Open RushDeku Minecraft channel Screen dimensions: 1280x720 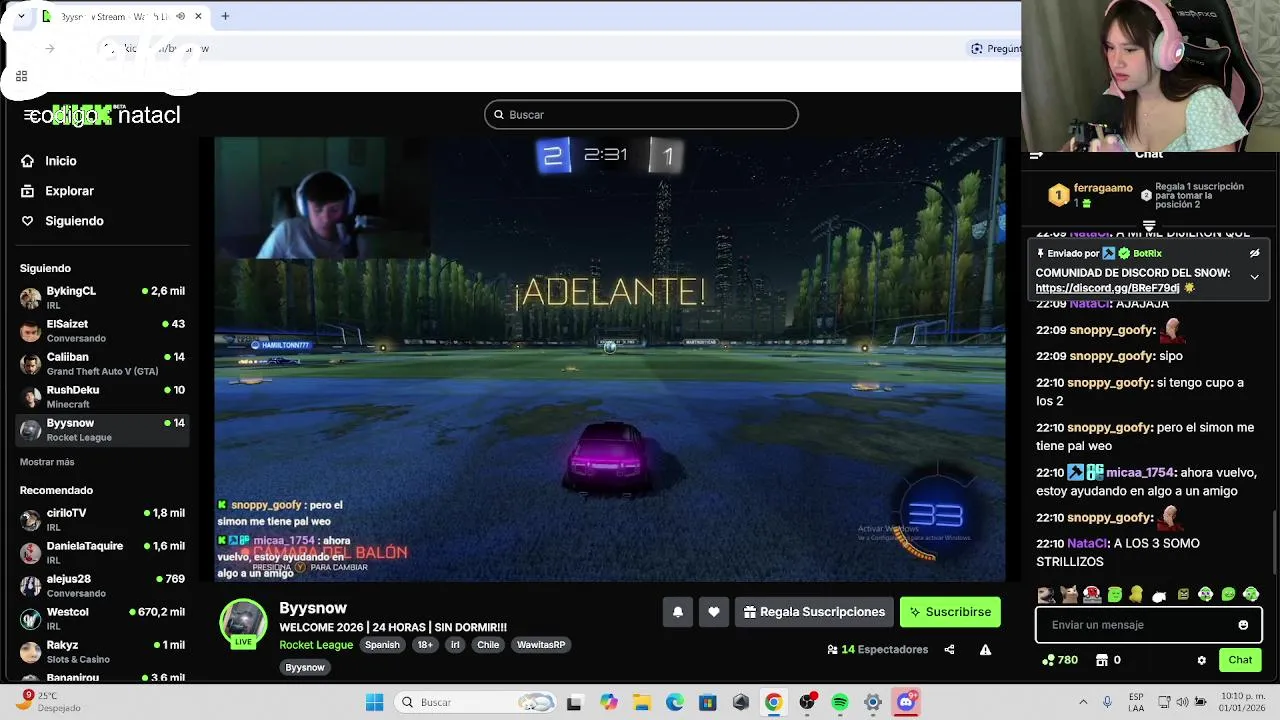click(103, 397)
